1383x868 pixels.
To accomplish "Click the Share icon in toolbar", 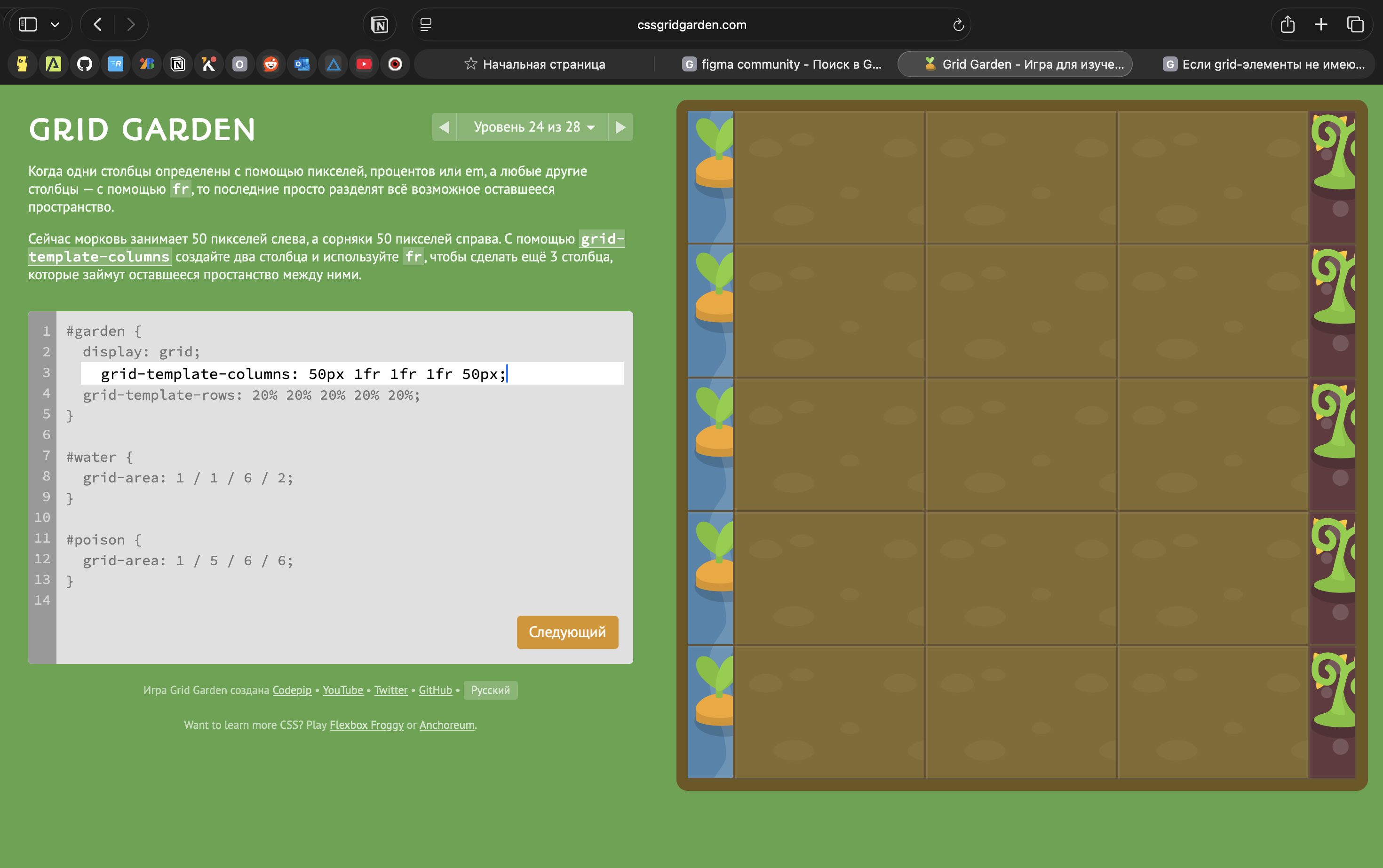I will click(1287, 24).
